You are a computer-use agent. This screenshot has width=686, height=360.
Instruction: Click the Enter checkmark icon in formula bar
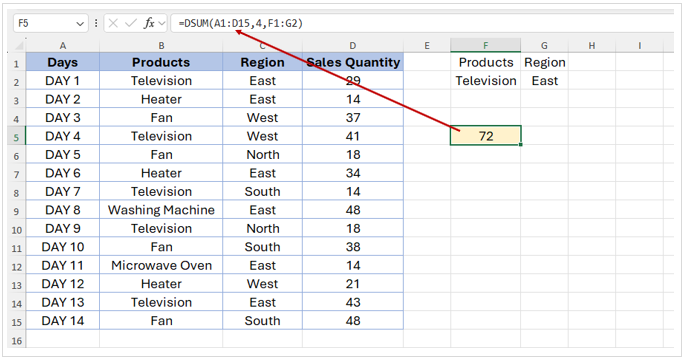point(131,23)
